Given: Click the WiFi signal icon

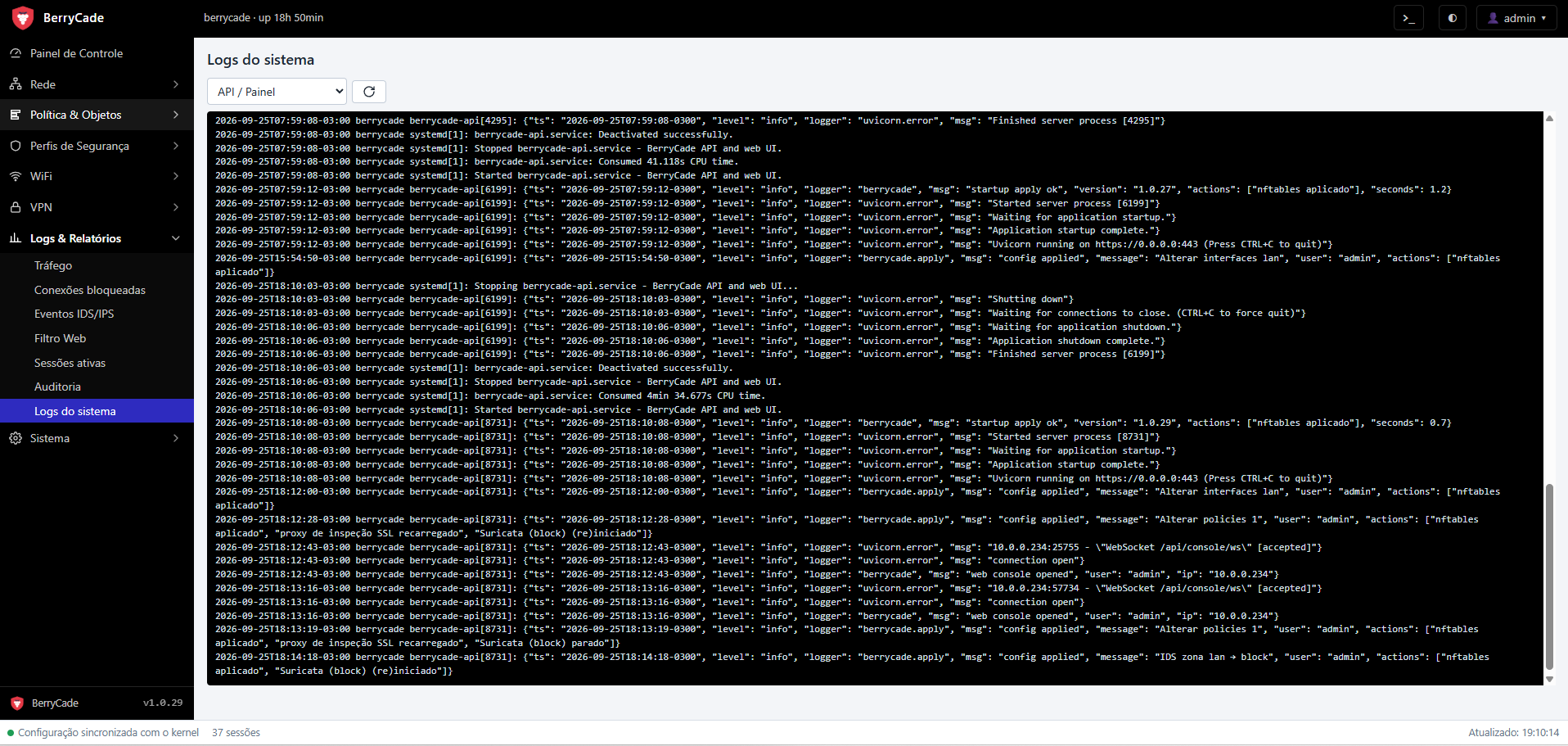Looking at the screenshot, I should (x=16, y=176).
